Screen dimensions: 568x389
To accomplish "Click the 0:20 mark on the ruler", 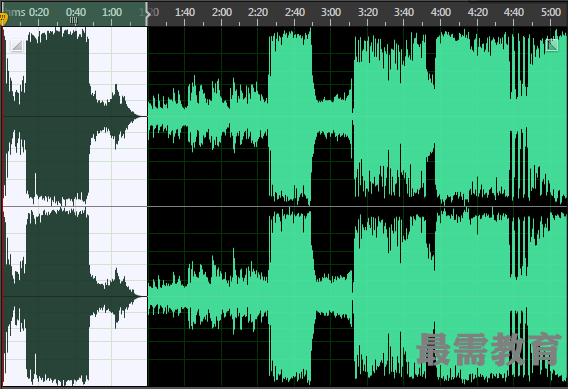I will [39, 12].
